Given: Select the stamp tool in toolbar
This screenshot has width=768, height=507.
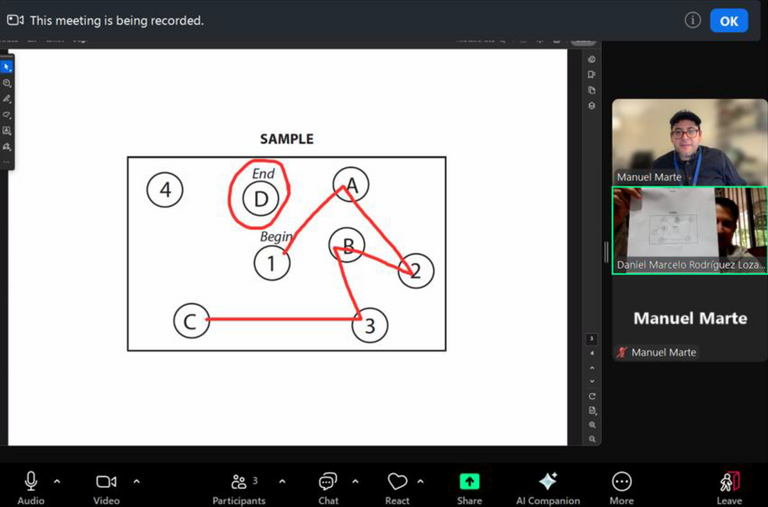Looking at the screenshot, I should pos(6,146).
